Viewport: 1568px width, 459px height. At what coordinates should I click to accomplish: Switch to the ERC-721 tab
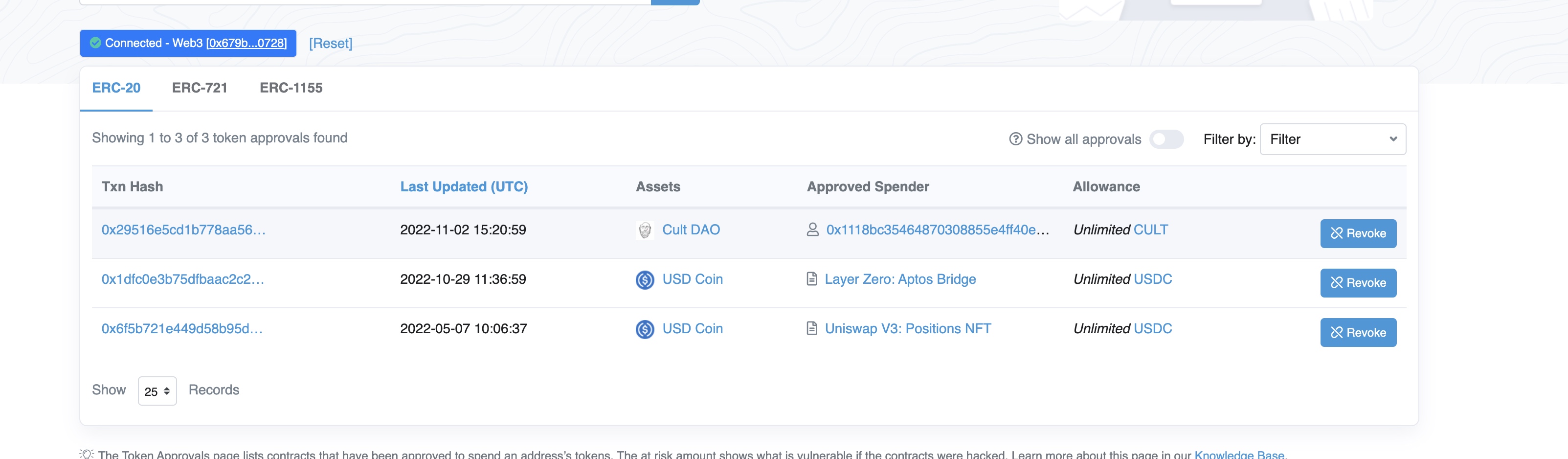(x=200, y=88)
